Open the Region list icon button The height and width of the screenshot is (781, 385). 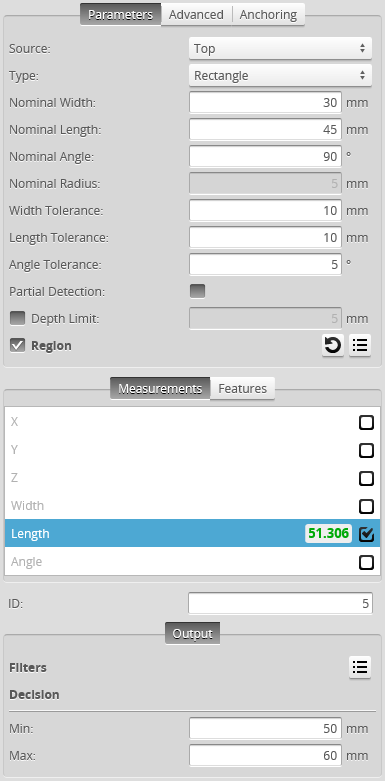(360, 345)
